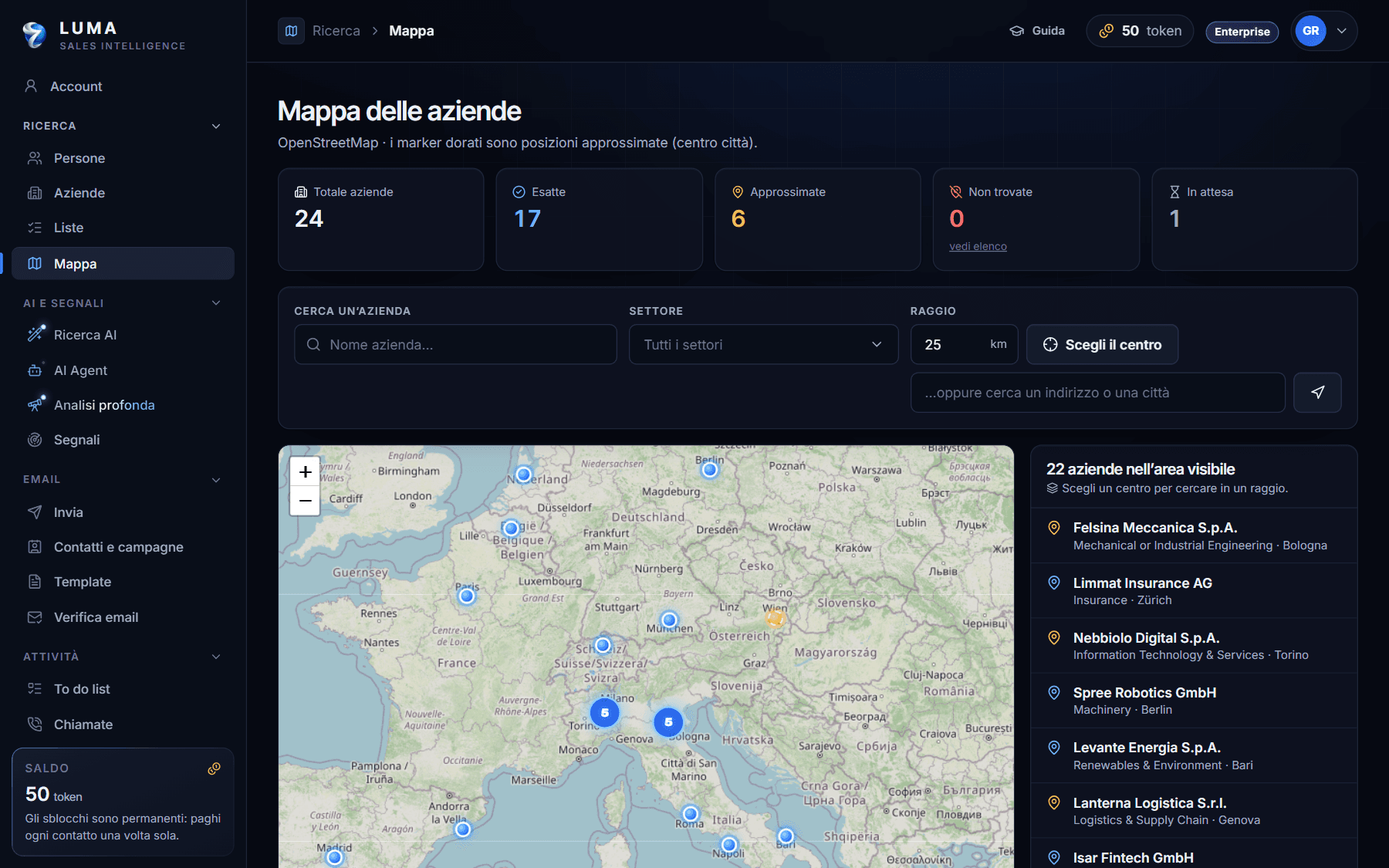Open Invia under Email
This screenshot has height=868, width=1389.
click(x=123, y=512)
